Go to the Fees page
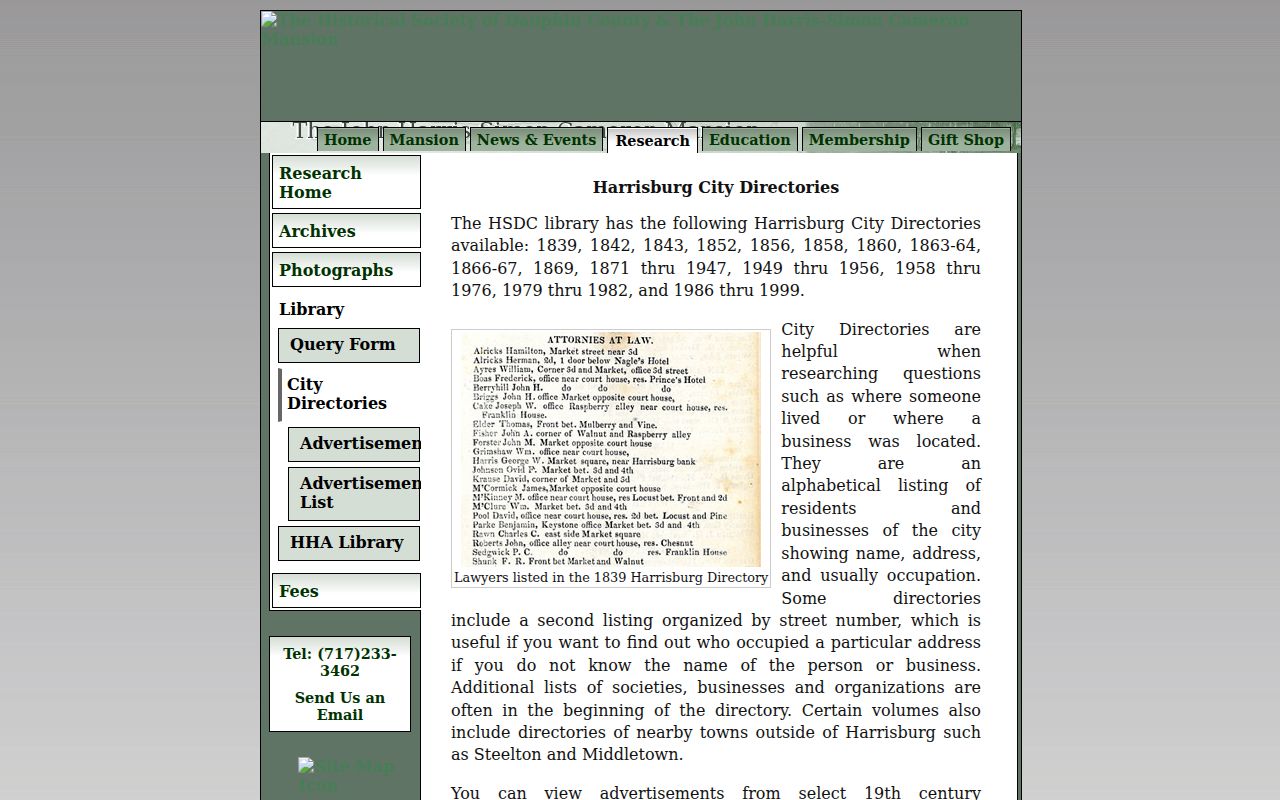The height and width of the screenshot is (800, 1280). (x=346, y=591)
